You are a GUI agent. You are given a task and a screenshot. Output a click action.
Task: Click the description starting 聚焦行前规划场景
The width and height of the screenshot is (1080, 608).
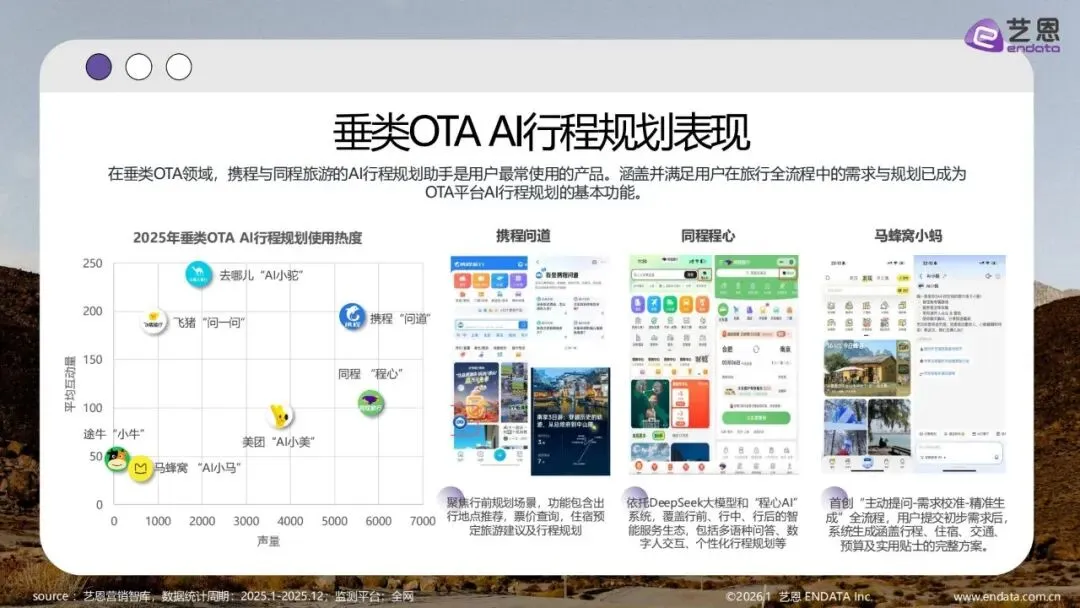tap(525, 516)
